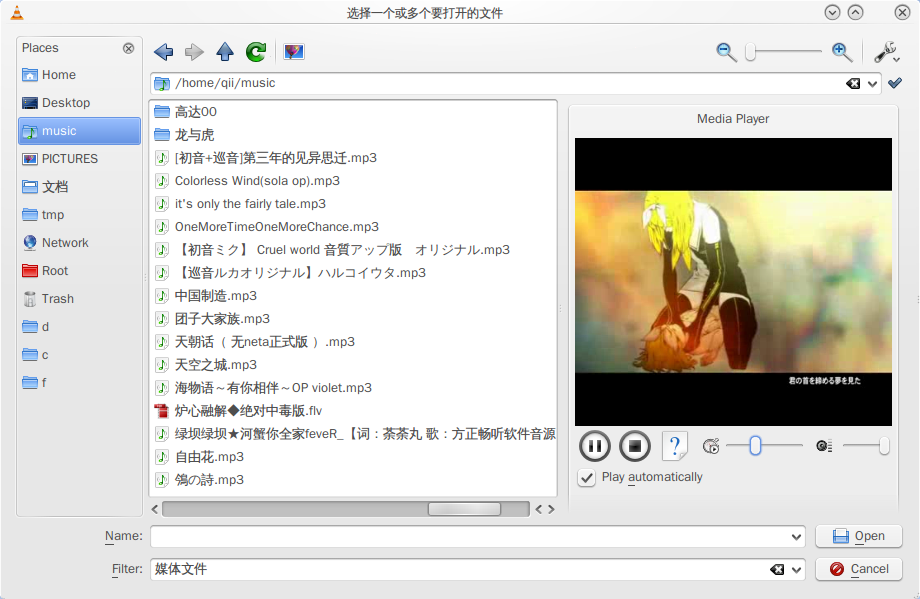Image resolution: width=920 pixels, height=599 pixels.
Task: Select 自由花.mp3
Action: tap(199, 456)
